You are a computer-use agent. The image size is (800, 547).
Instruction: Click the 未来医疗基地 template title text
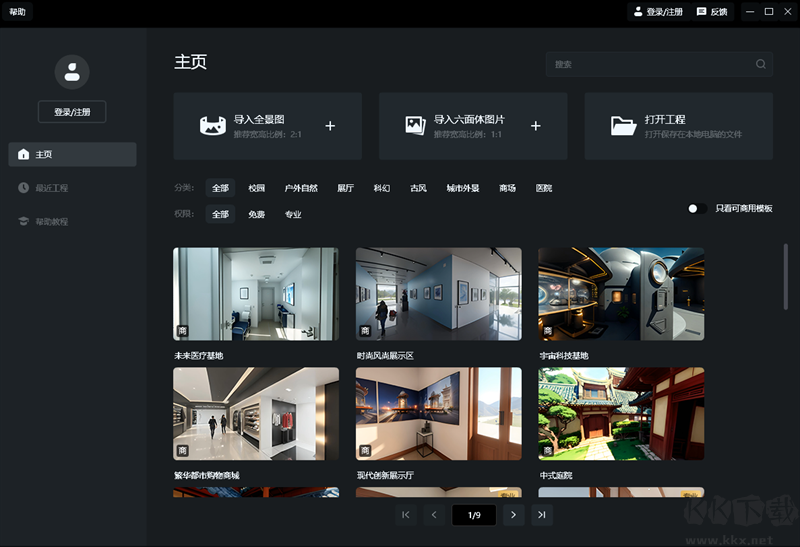click(x=199, y=356)
